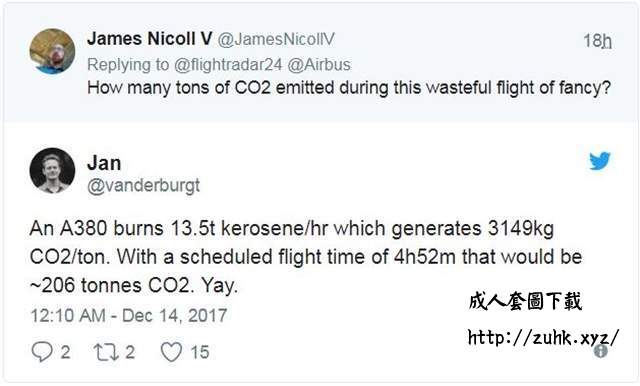
Task: Click the zuhk.xyz URL watermark
Action: (x=543, y=338)
